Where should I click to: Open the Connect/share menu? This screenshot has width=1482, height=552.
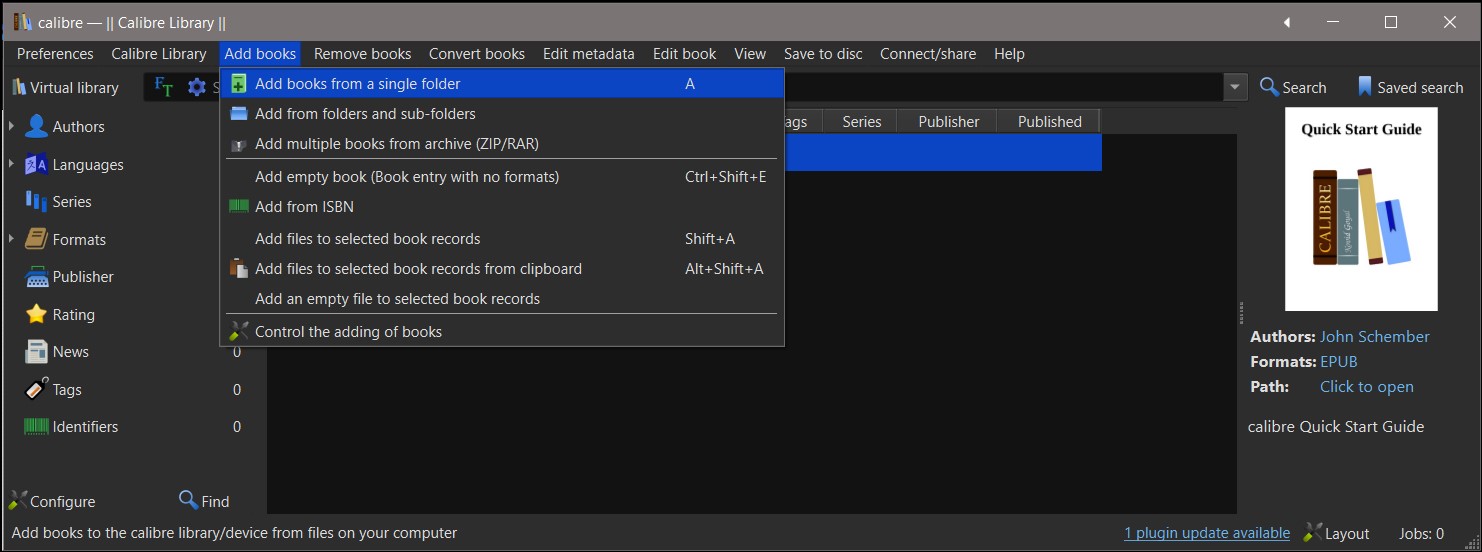[x=928, y=54]
